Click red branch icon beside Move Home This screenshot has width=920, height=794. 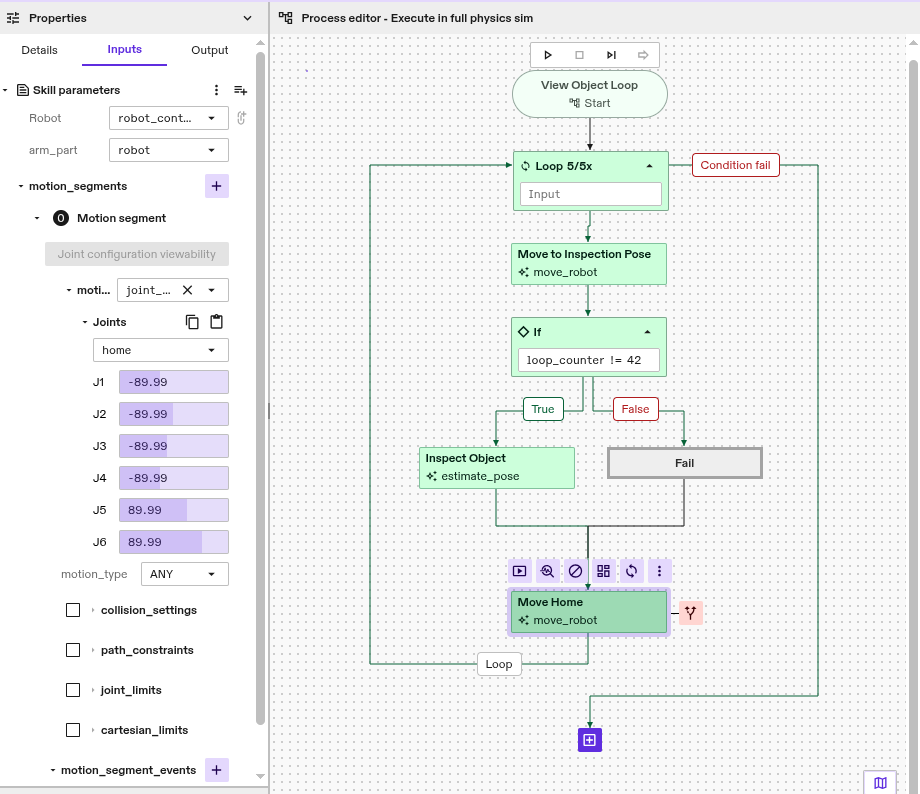pos(690,613)
